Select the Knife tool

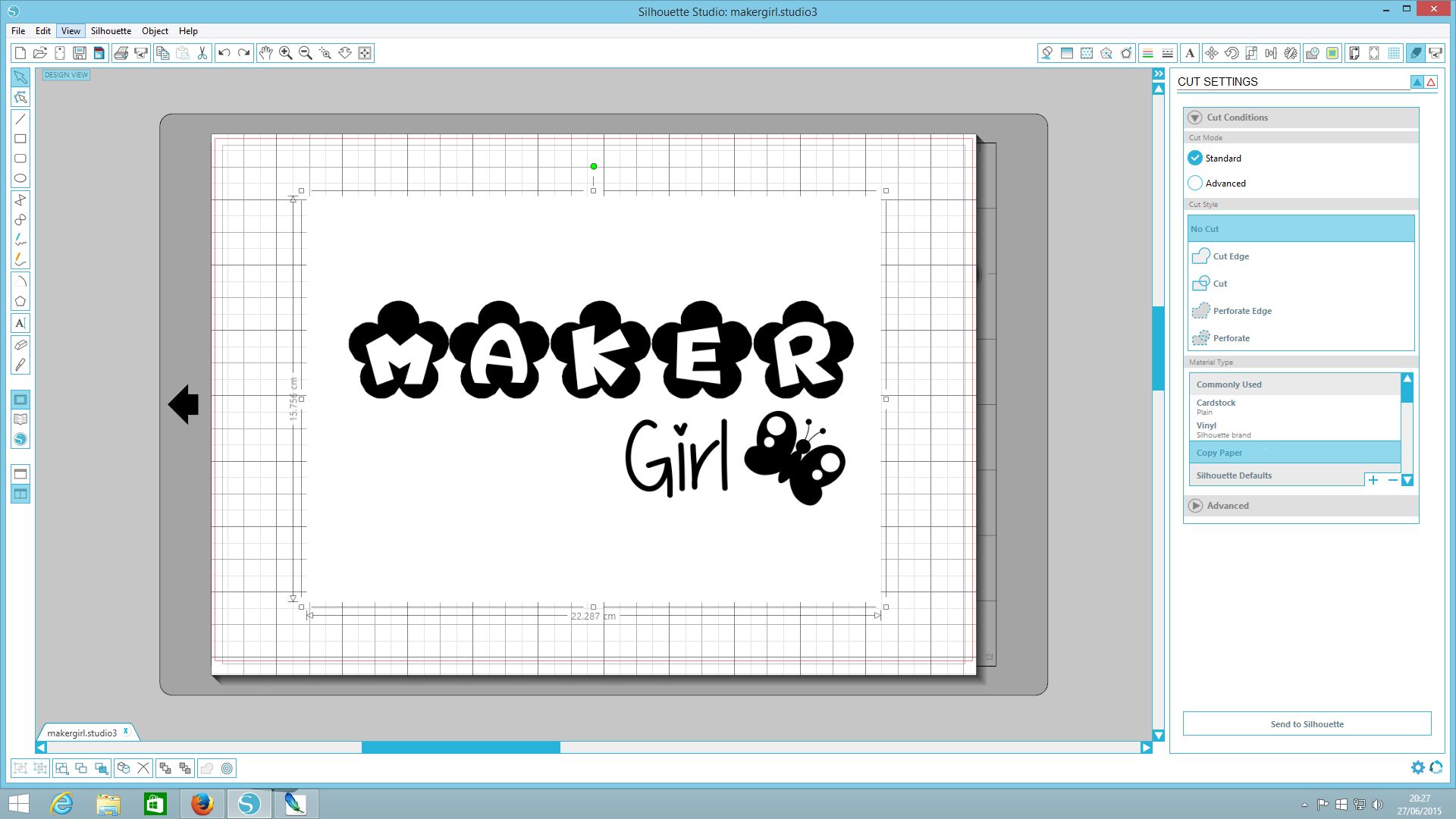coord(20,365)
